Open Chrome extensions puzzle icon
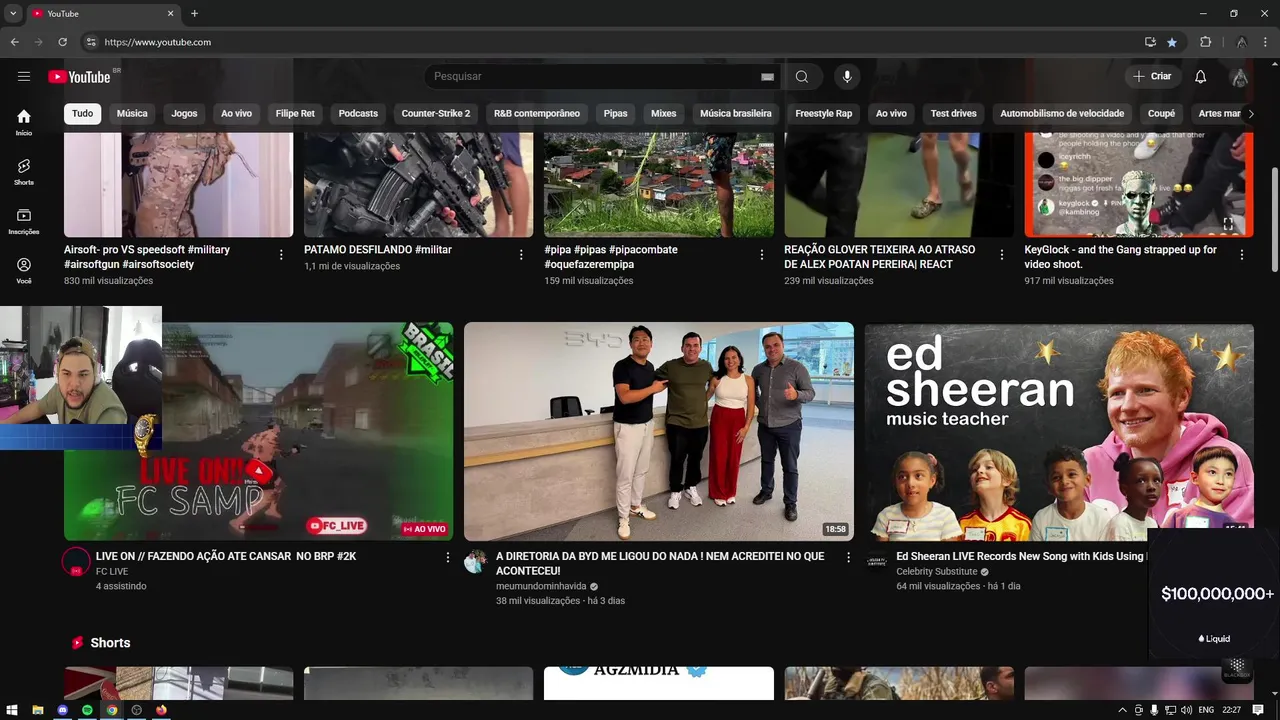This screenshot has height=720, width=1280. coord(1205,42)
